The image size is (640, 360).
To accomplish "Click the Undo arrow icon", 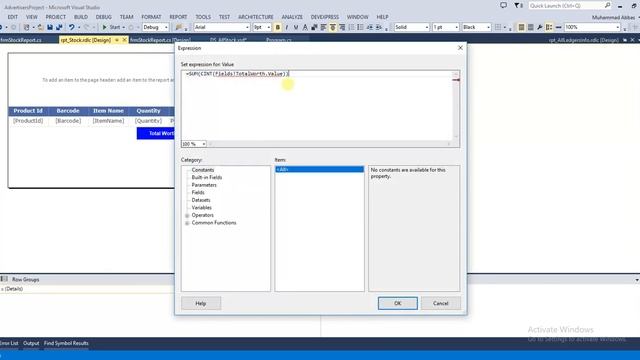I will pos(71,27).
